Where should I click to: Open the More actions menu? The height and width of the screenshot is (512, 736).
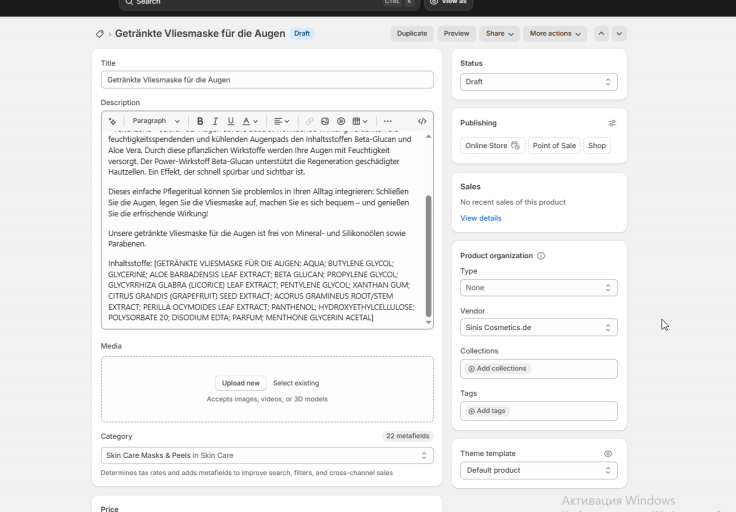(555, 34)
